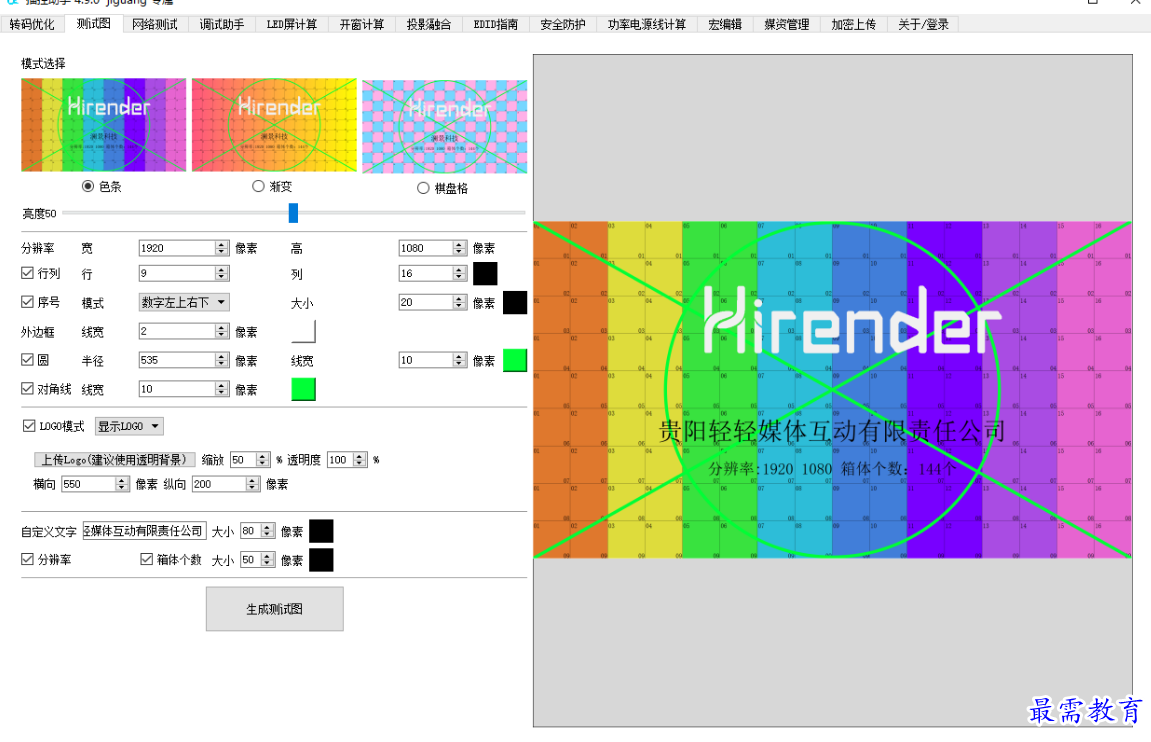Go to the 关于/登录 tab

tap(923, 24)
